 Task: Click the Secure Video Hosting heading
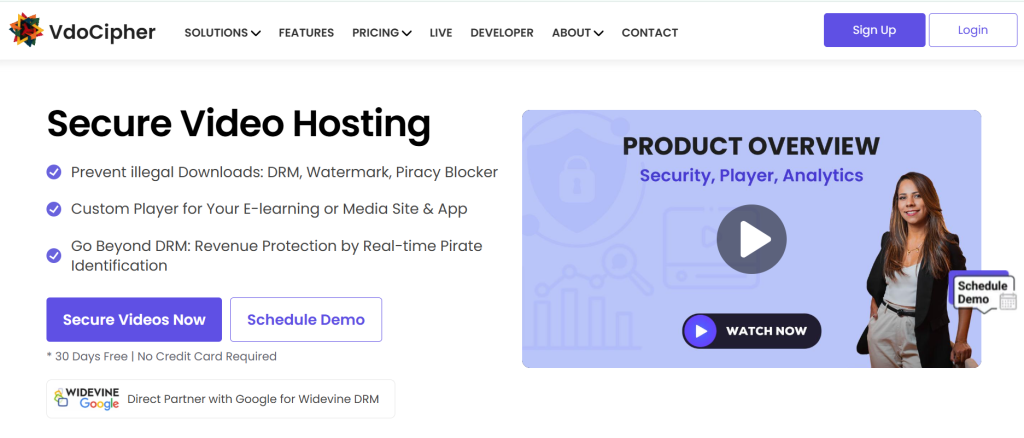coord(239,123)
